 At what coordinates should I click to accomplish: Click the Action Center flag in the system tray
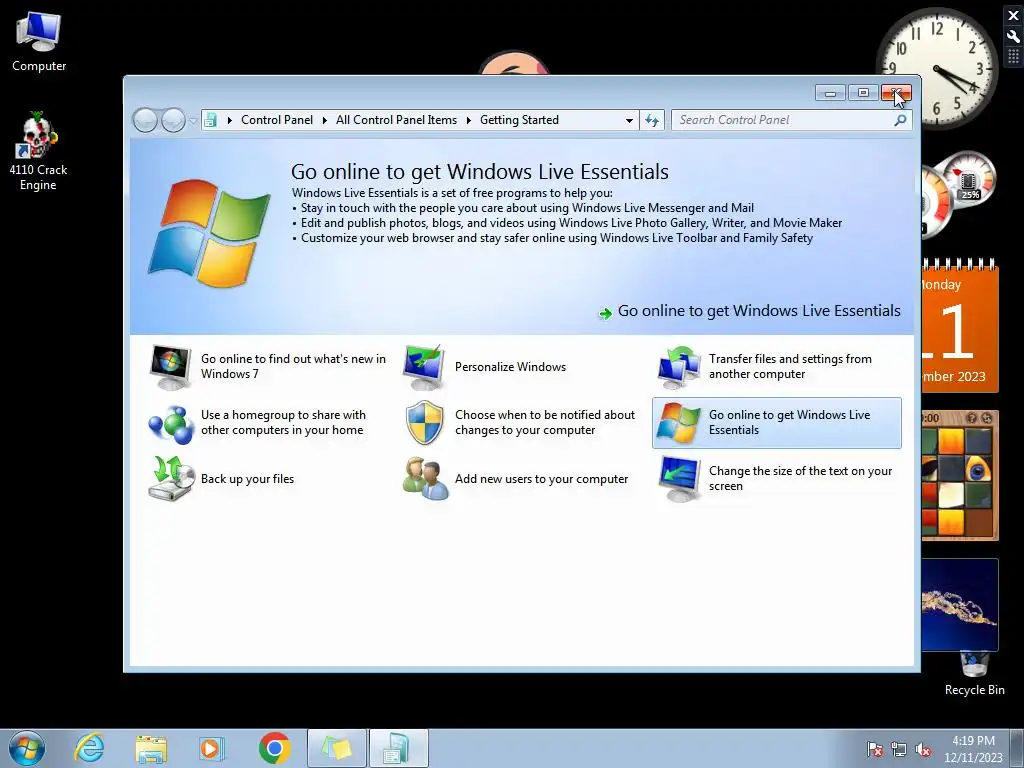click(x=874, y=749)
